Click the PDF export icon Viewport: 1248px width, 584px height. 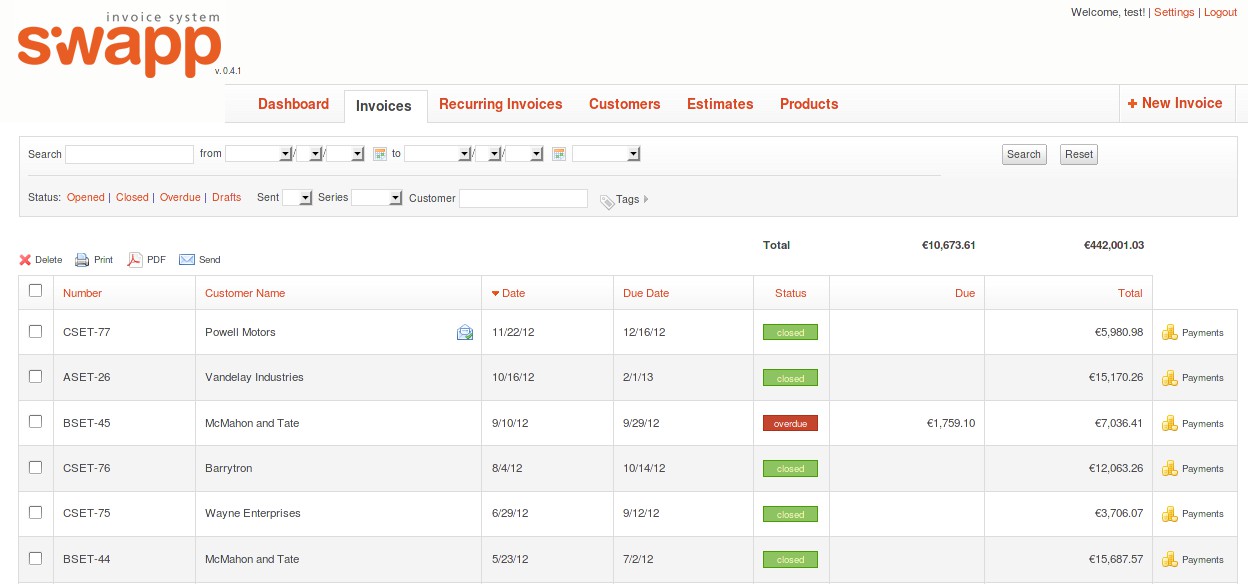(135, 260)
